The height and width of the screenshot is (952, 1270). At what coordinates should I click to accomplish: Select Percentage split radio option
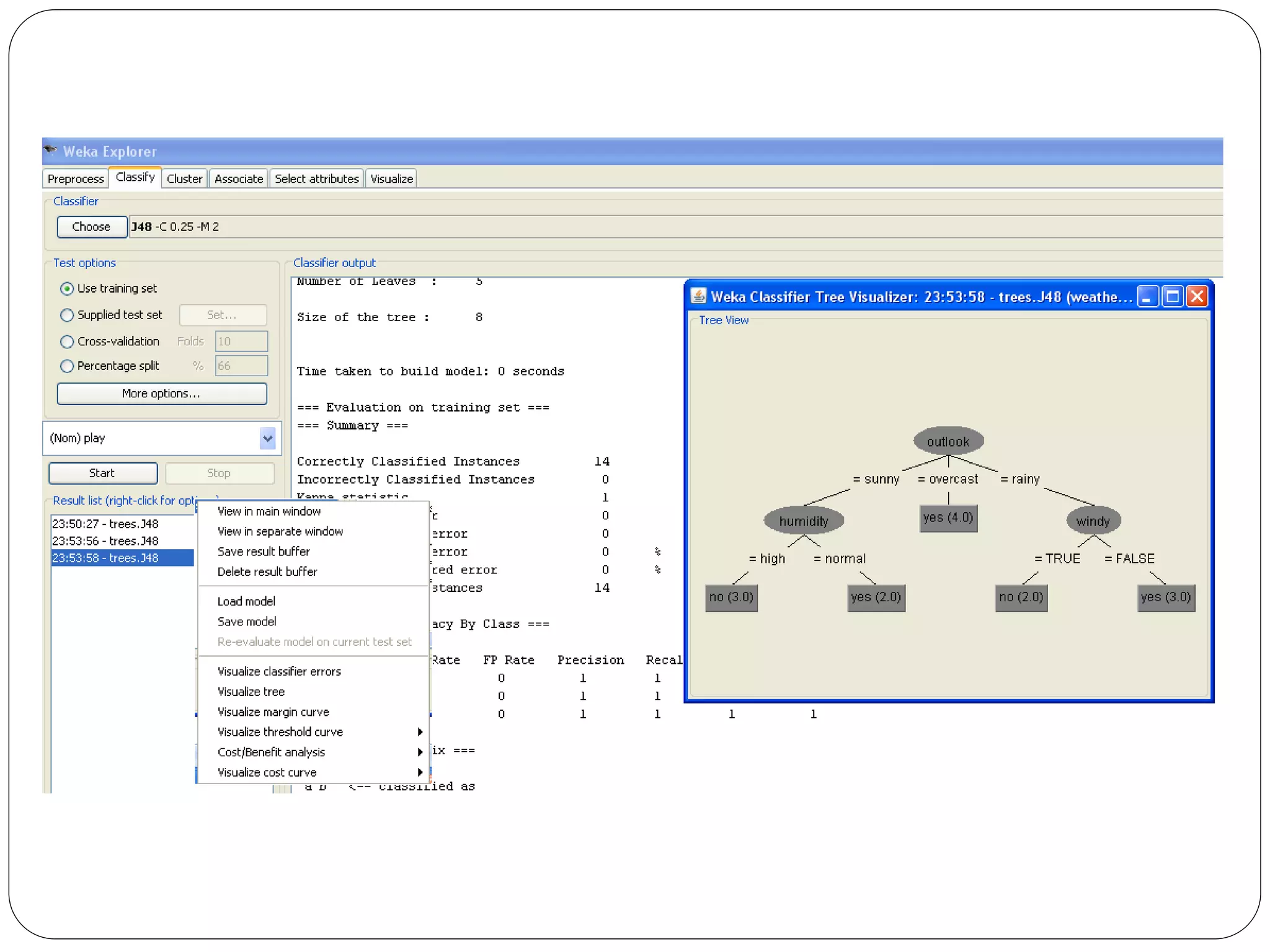coord(67,366)
